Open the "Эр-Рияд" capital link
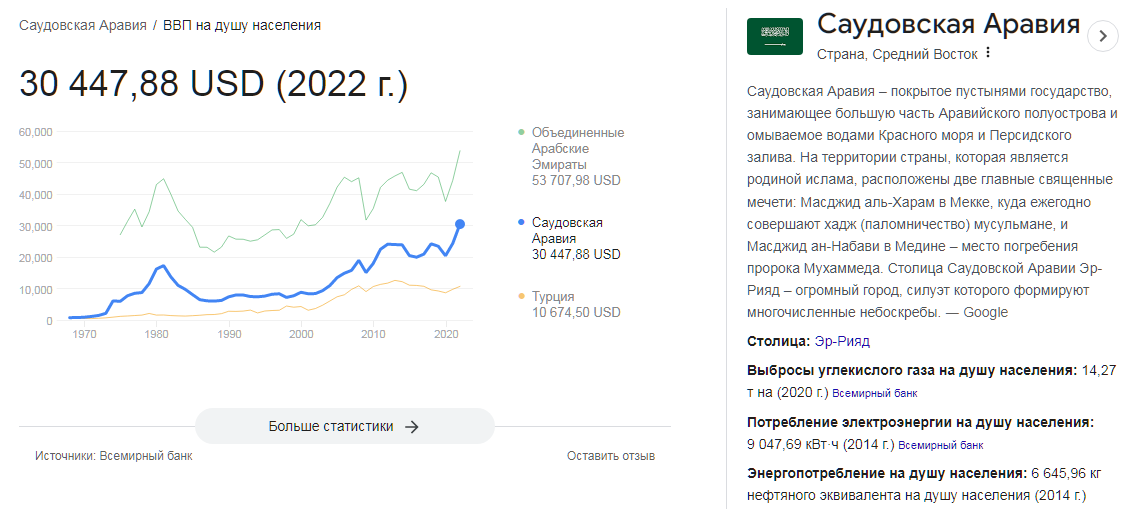The width and height of the screenshot is (1147, 509). pyautogui.click(x=842, y=341)
